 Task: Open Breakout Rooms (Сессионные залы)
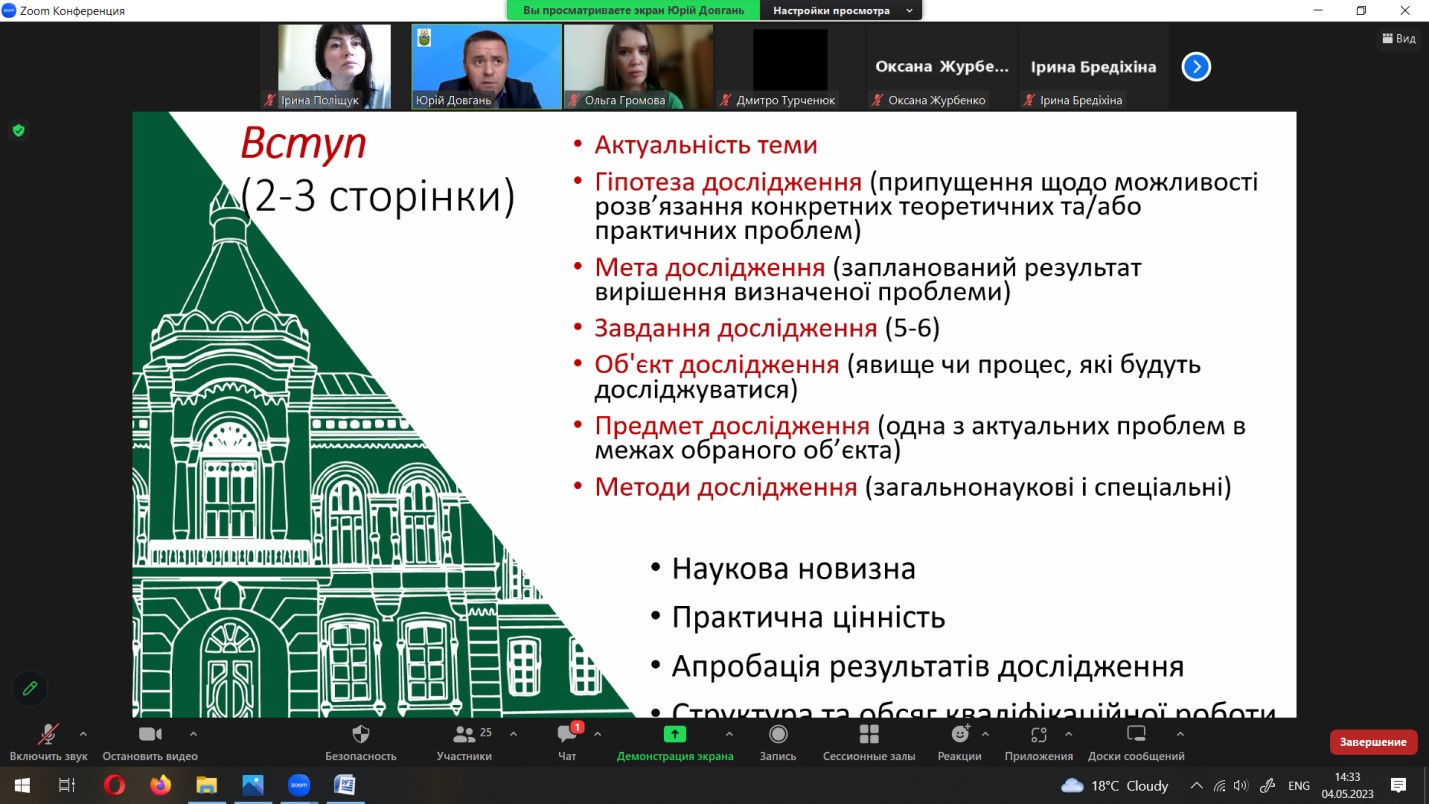[868, 736]
